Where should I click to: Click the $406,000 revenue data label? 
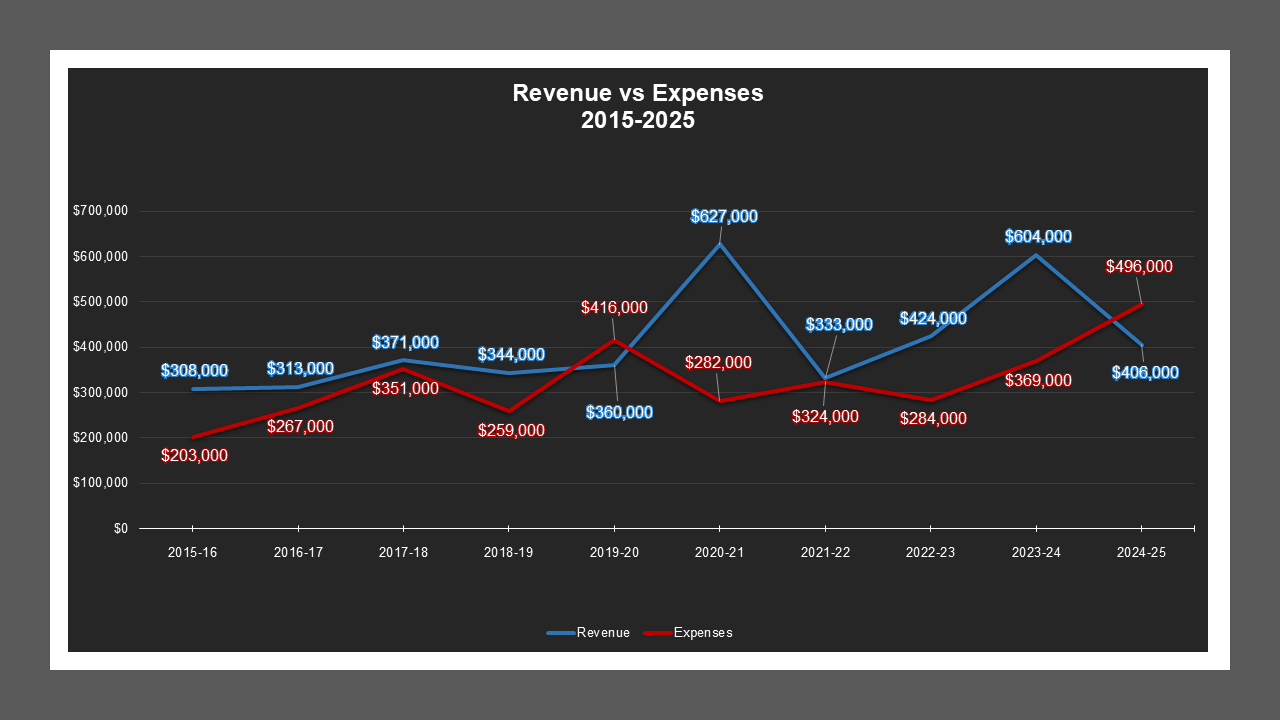click(x=1145, y=373)
